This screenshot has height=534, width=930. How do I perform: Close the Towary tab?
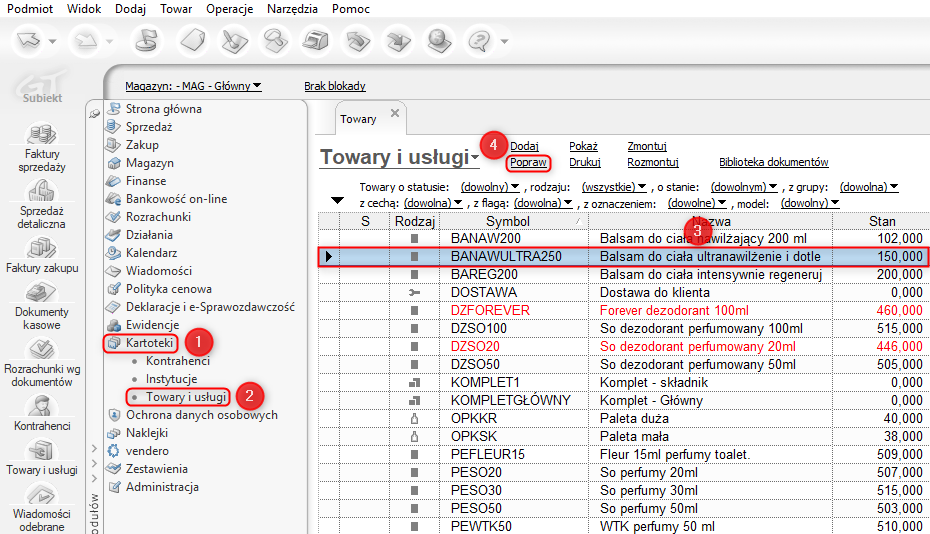(x=395, y=113)
